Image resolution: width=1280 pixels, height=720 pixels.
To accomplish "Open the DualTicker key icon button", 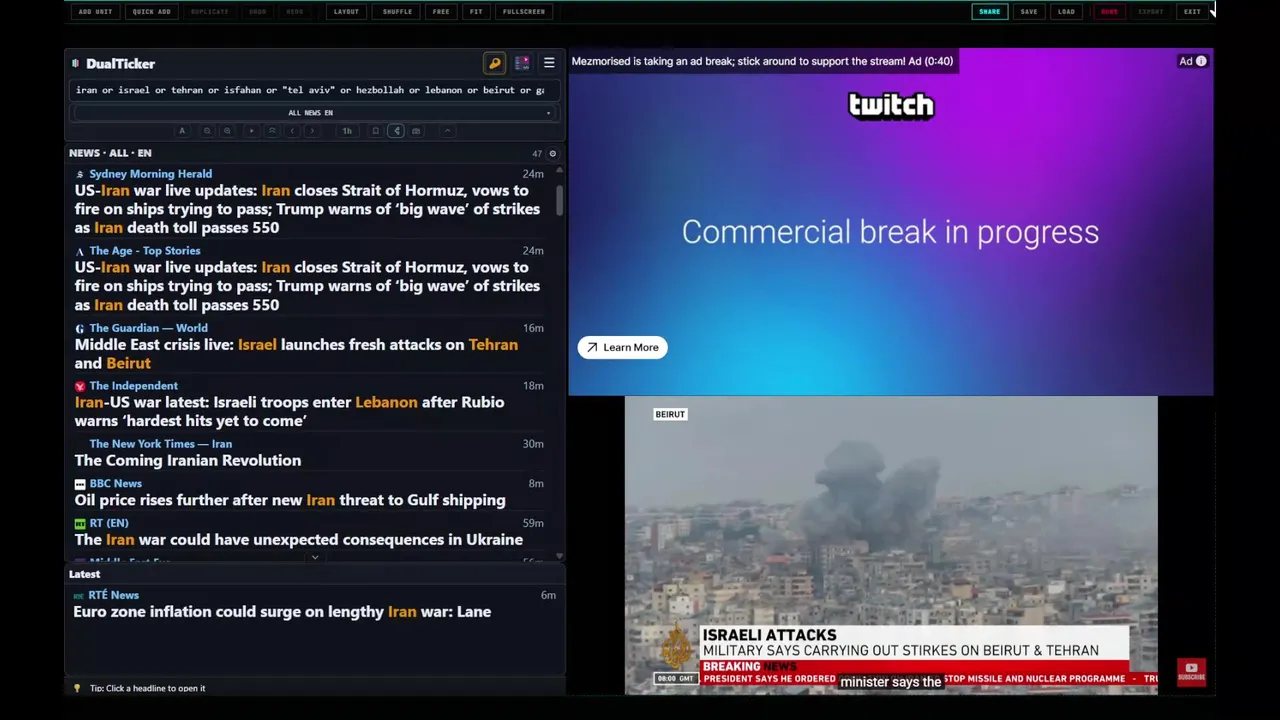I will click(x=494, y=63).
